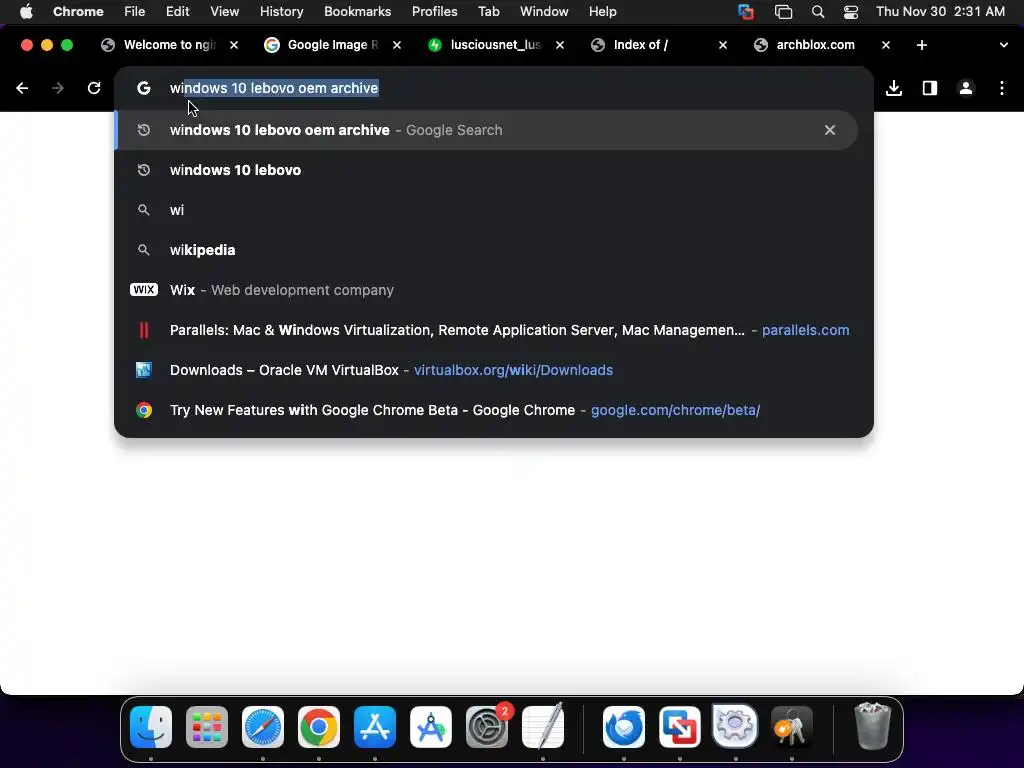This screenshot has width=1024, height=768.
Task: Open the red-blue squares Dock app
Action: [680, 727]
